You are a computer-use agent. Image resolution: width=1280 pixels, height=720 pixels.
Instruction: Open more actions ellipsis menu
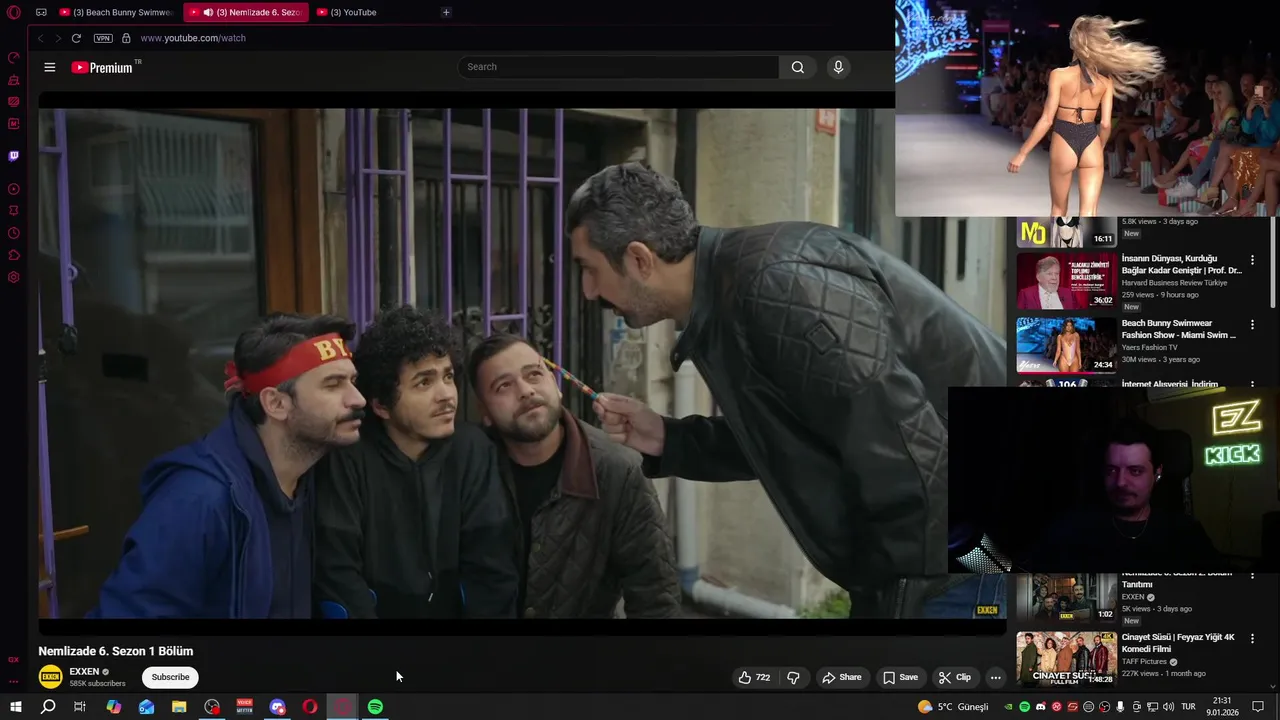995,677
